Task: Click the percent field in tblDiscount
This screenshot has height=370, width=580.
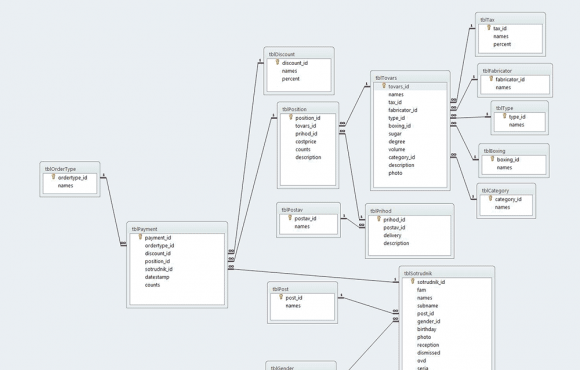Action: click(290, 79)
